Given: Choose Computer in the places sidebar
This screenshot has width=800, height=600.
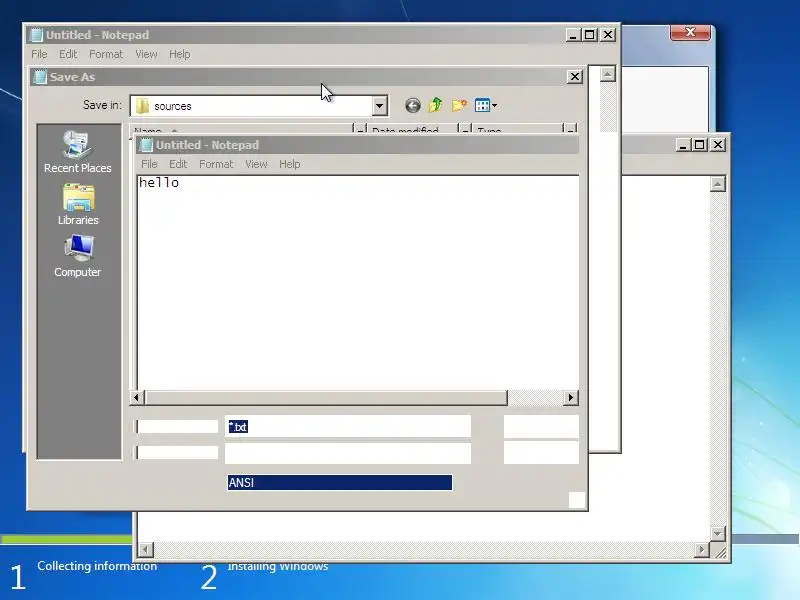Looking at the screenshot, I should (x=78, y=256).
